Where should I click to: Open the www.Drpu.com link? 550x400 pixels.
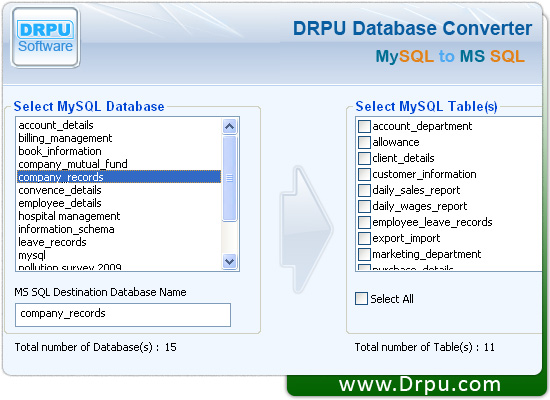pyautogui.click(x=420, y=385)
